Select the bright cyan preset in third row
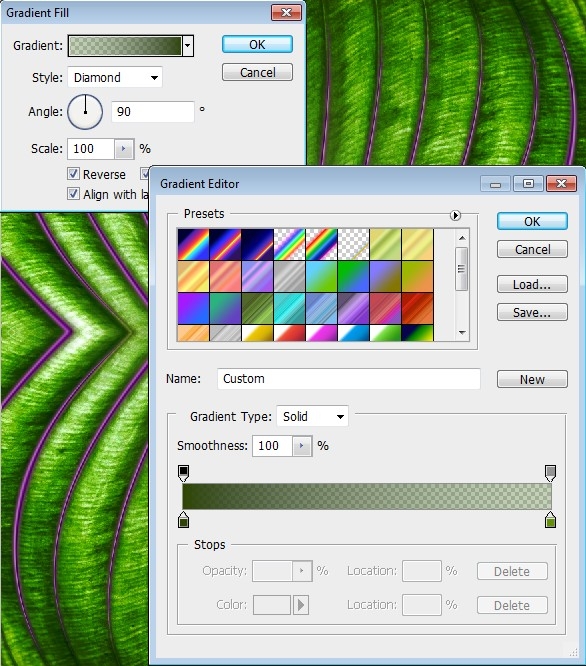Viewport: 586px width, 666px height. point(290,309)
